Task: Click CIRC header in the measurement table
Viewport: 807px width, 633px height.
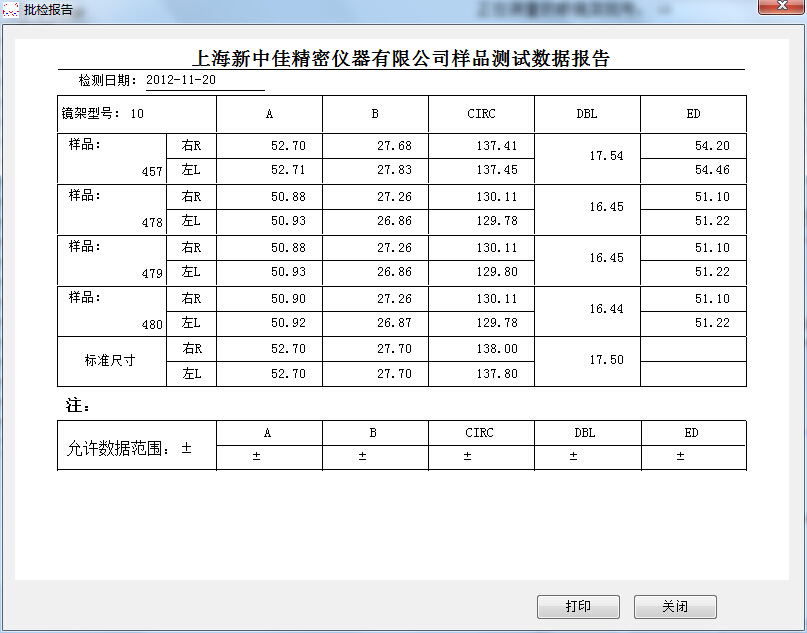Action: click(x=481, y=114)
